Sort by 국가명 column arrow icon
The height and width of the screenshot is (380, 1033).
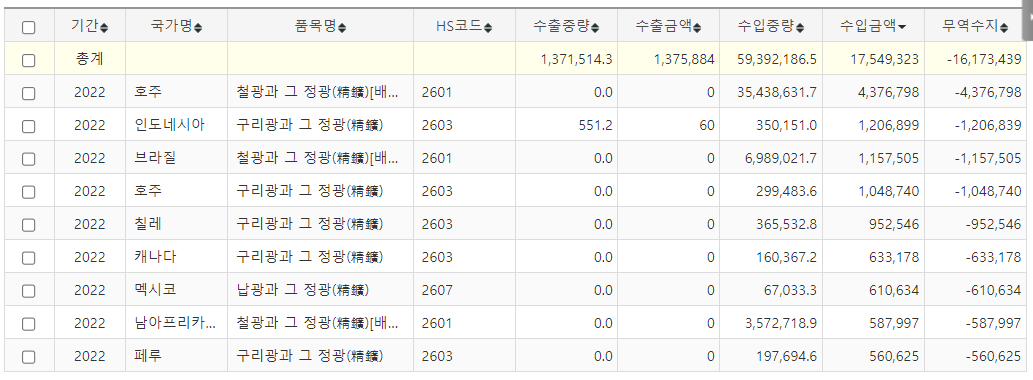(x=199, y=28)
